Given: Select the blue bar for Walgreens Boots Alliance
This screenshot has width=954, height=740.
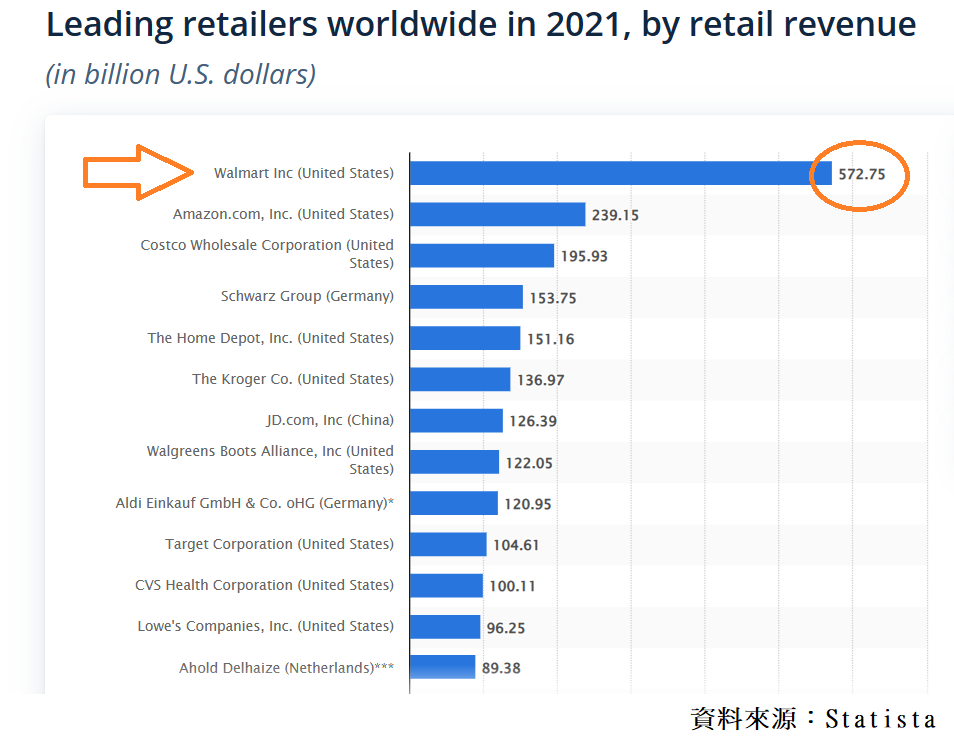Looking at the screenshot, I should [454, 462].
